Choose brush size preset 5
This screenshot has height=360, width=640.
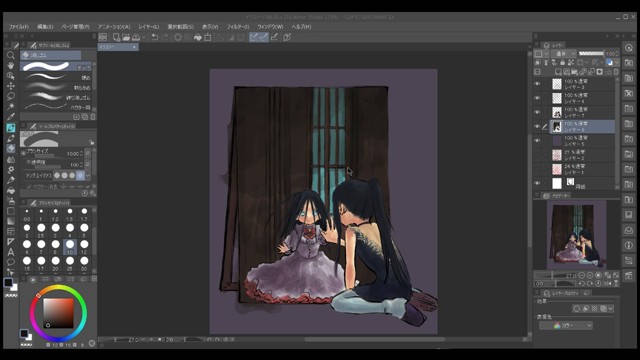tap(84, 230)
